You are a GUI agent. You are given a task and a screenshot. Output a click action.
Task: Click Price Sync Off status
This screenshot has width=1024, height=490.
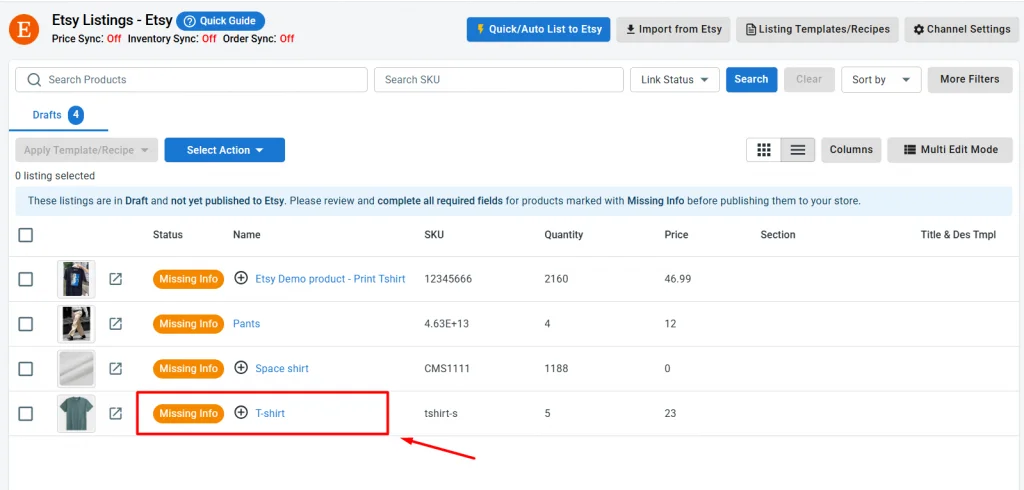click(x=114, y=39)
